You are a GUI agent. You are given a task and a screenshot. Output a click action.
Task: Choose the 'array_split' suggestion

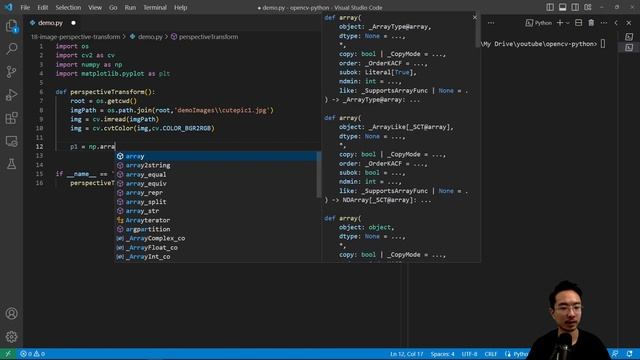pos(217,202)
